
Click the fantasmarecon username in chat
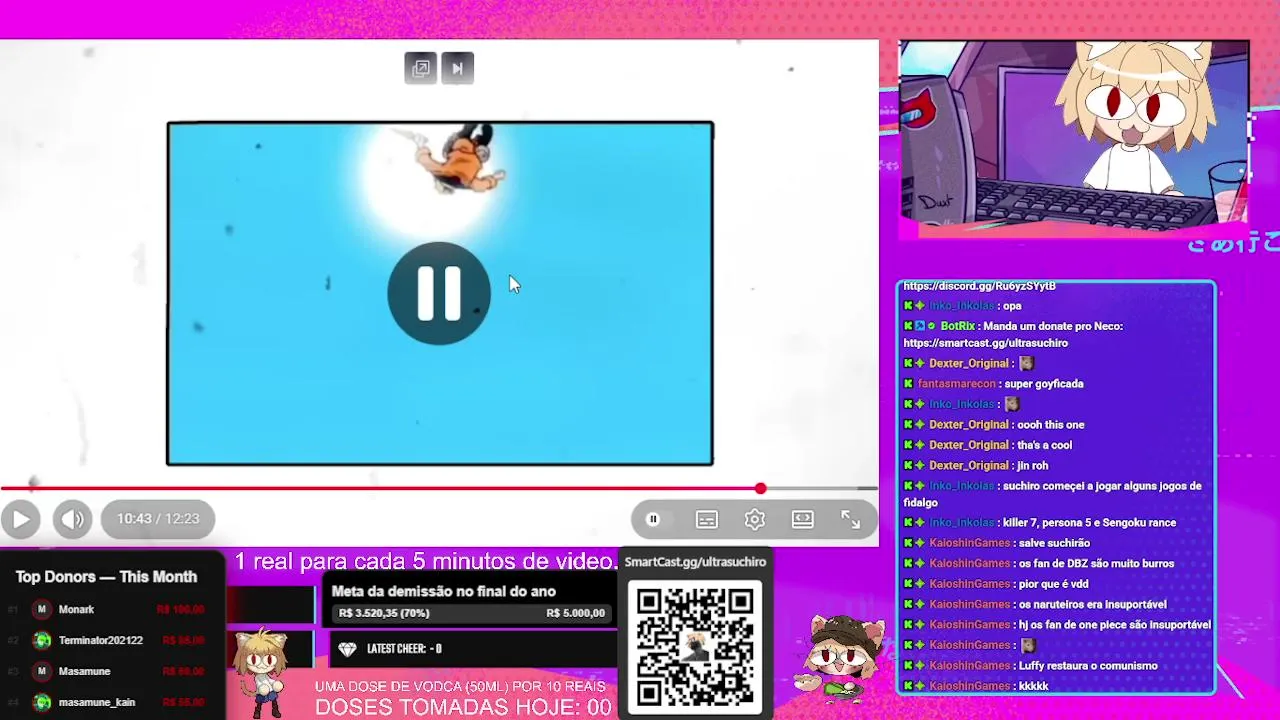(x=956, y=384)
